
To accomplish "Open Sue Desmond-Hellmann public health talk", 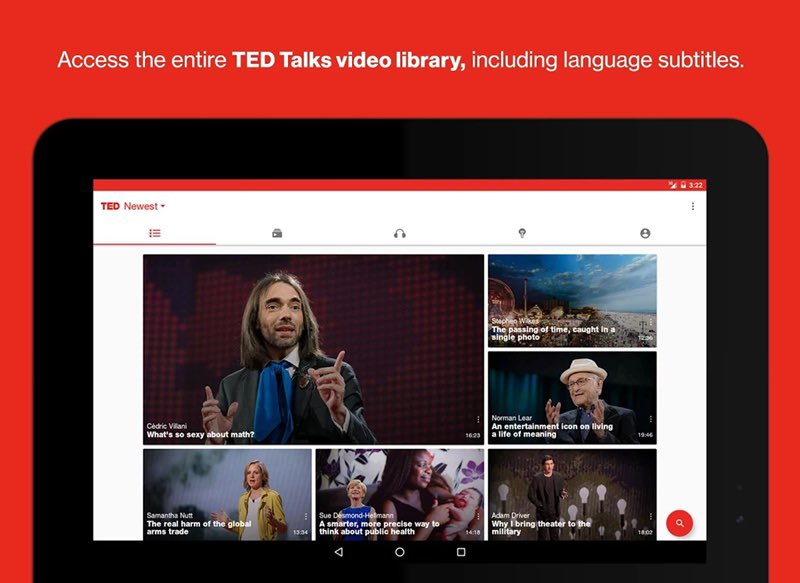I will click(x=399, y=494).
